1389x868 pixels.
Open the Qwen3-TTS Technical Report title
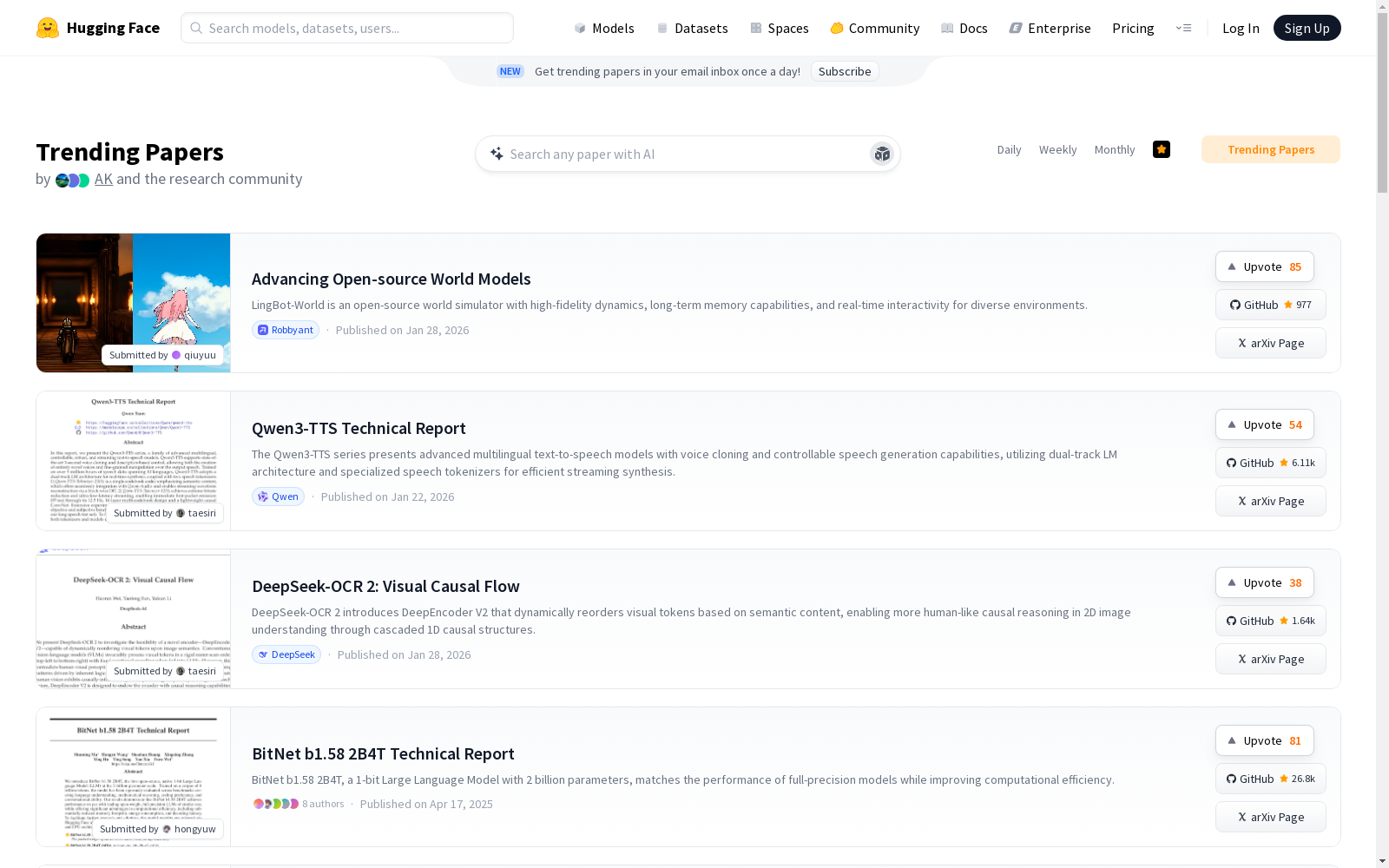(x=359, y=428)
